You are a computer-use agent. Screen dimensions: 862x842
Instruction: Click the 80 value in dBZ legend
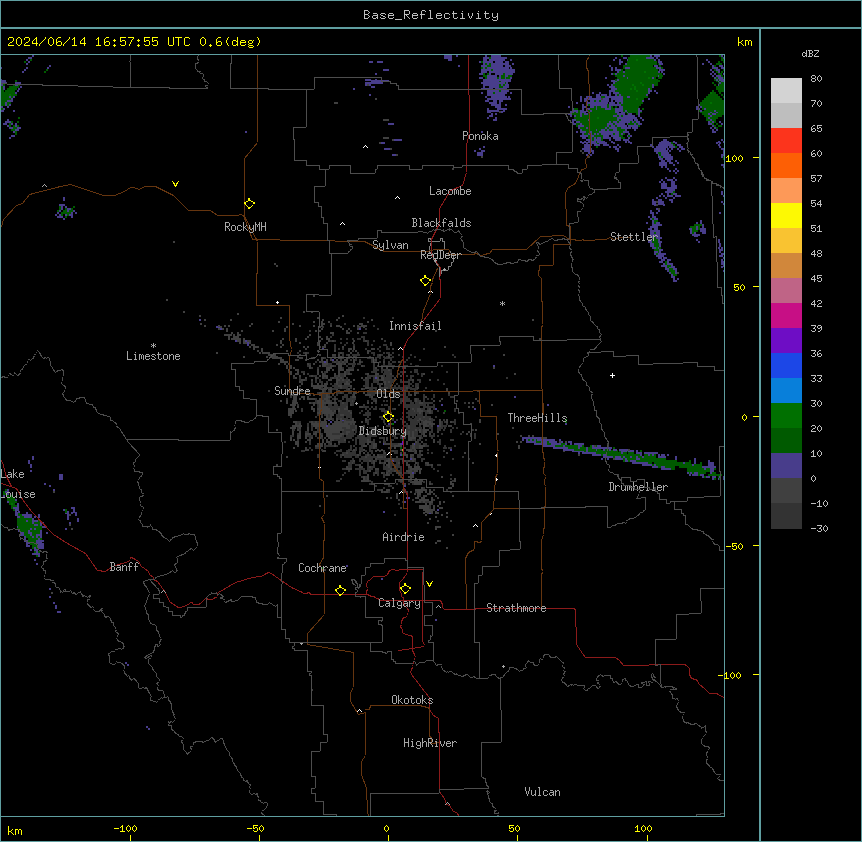click(816, 79)
